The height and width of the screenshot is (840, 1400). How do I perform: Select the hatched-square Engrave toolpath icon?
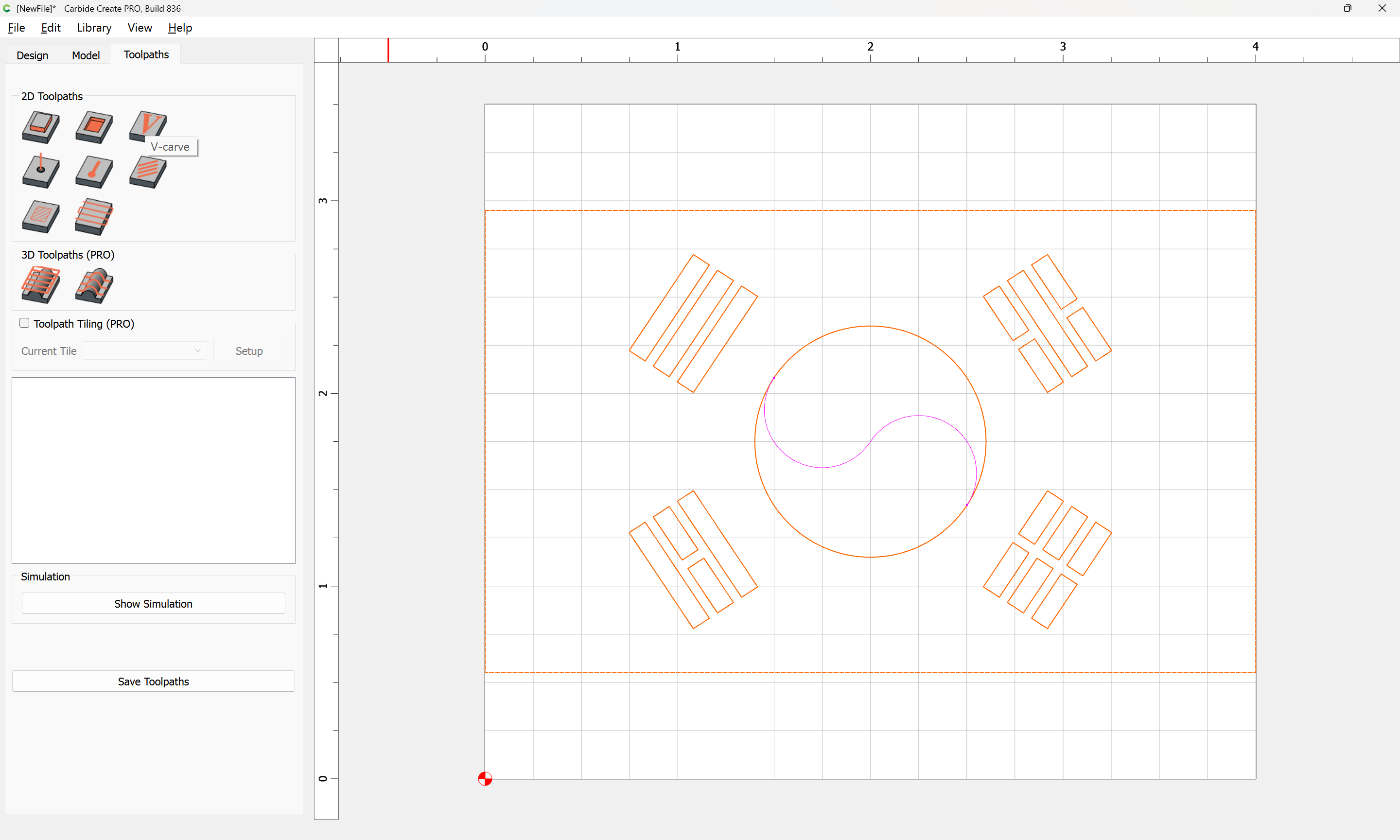[40, 216]
